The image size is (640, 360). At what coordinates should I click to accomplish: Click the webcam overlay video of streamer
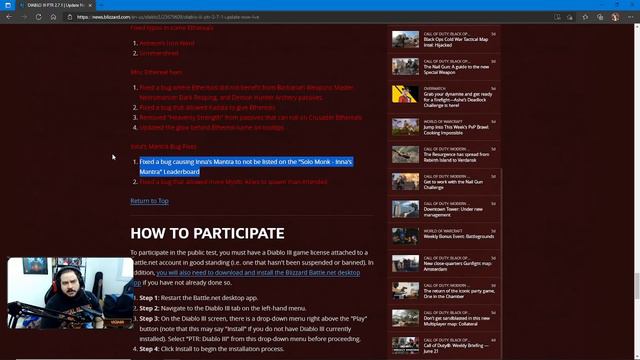click(70, 293)
